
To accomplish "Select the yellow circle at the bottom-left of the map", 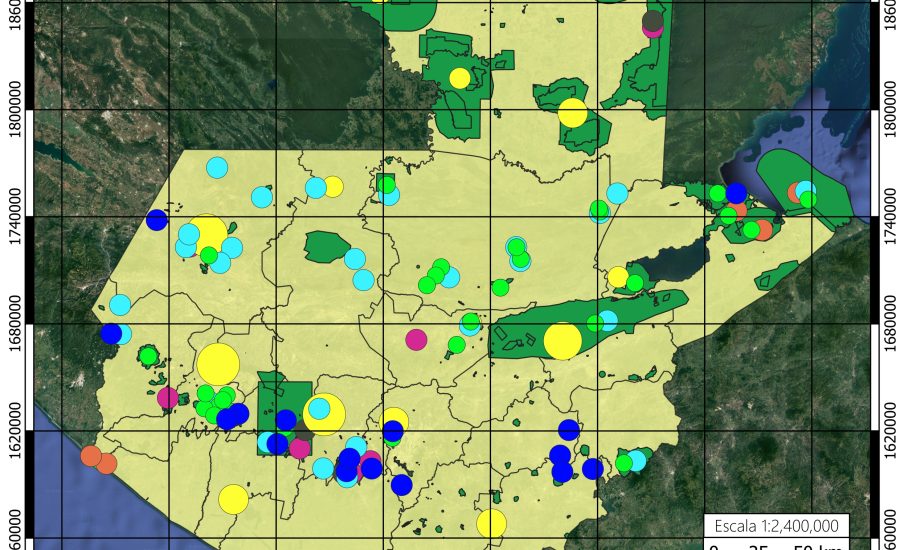I will tap(233, 498).
